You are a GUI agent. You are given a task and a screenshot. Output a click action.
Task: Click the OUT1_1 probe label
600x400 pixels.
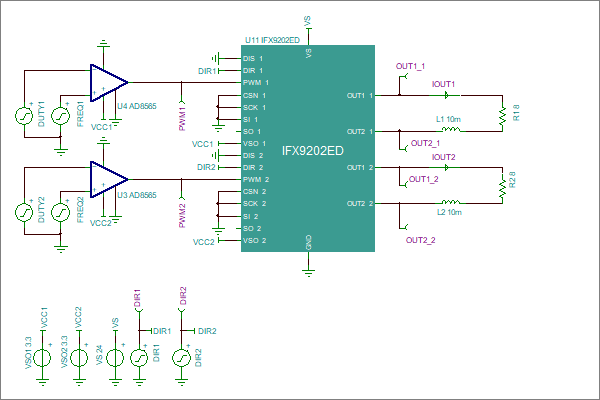410,66
